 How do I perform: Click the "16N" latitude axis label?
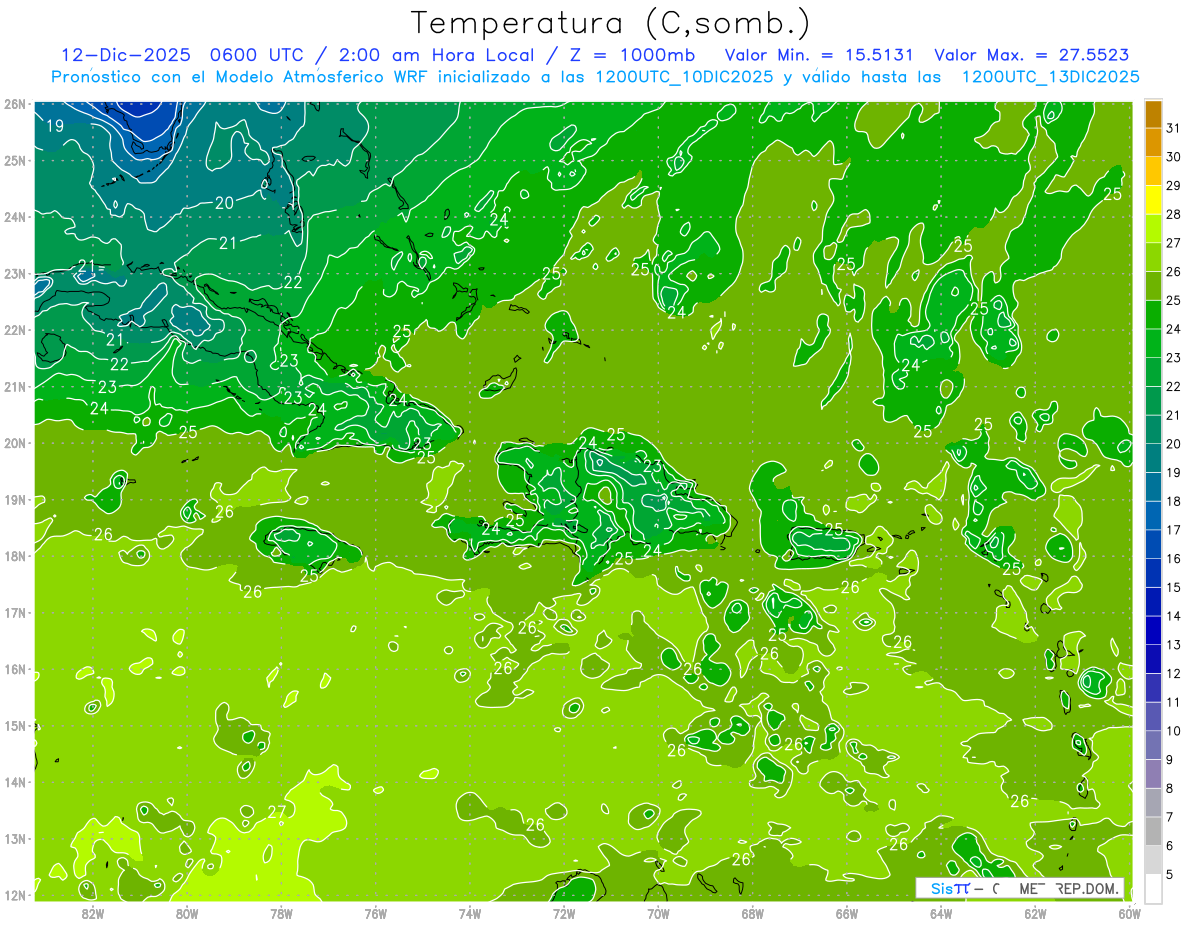[14, 669]
